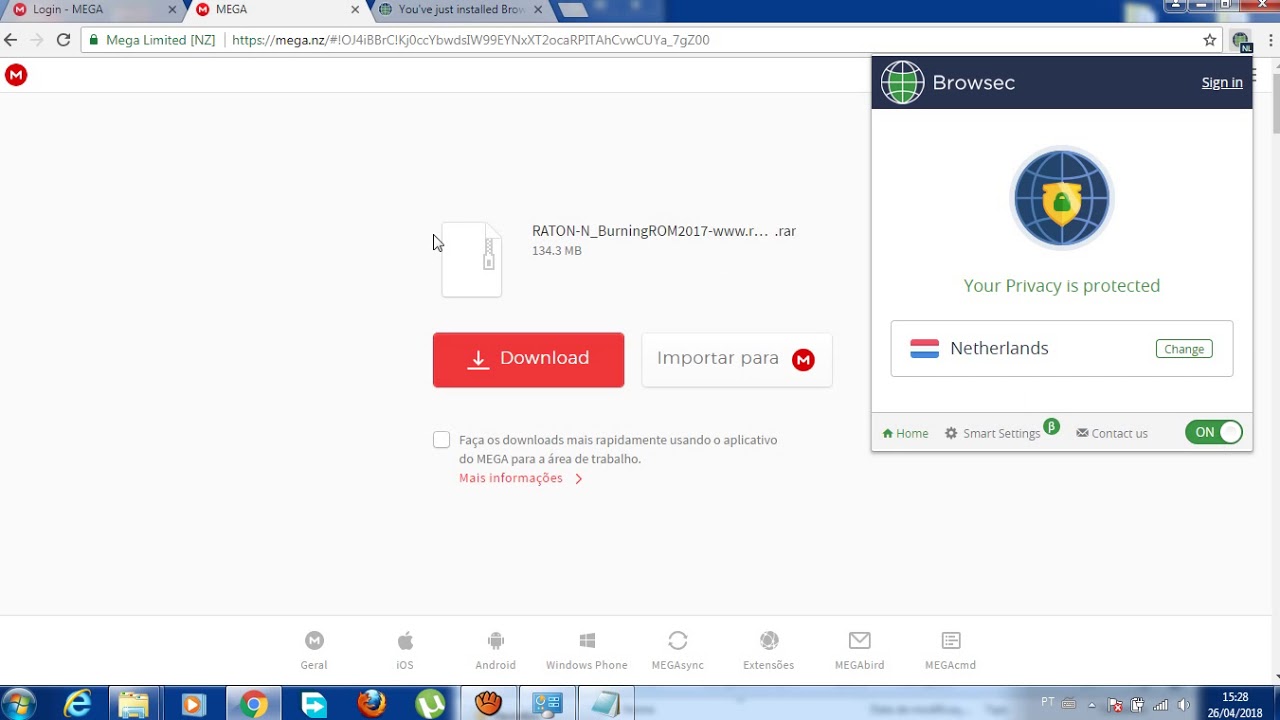Open Windows Media Player from the taskbar
This screenshot has height=720, width=1280.
192,704
